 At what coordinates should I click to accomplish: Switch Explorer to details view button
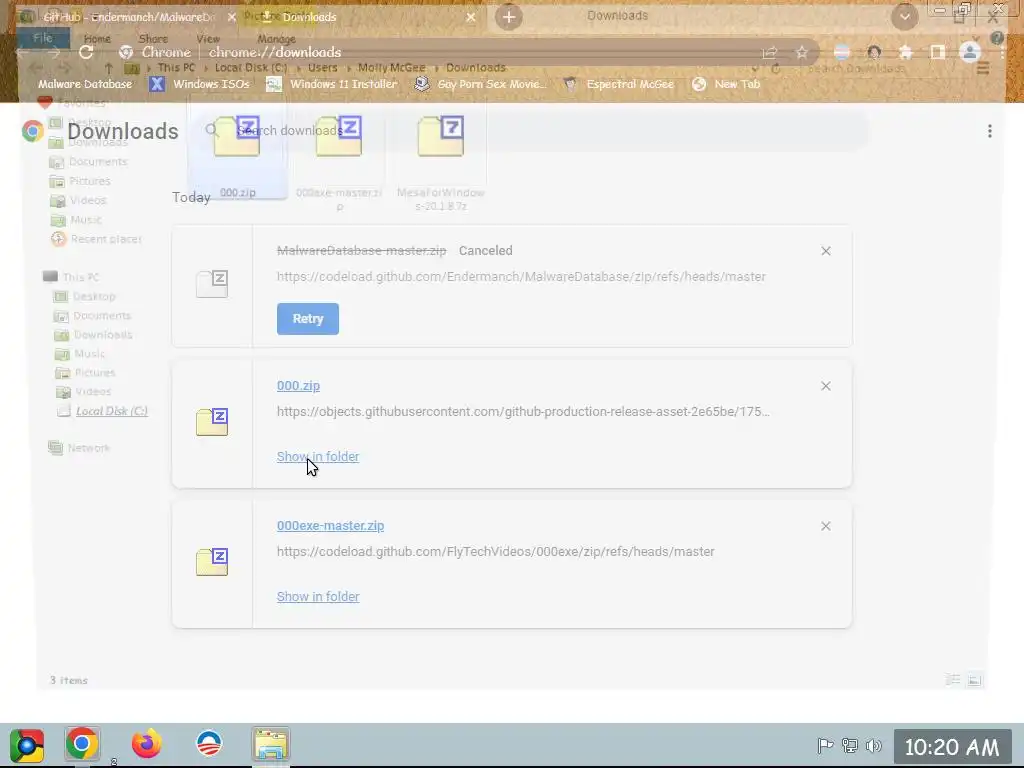953,680
